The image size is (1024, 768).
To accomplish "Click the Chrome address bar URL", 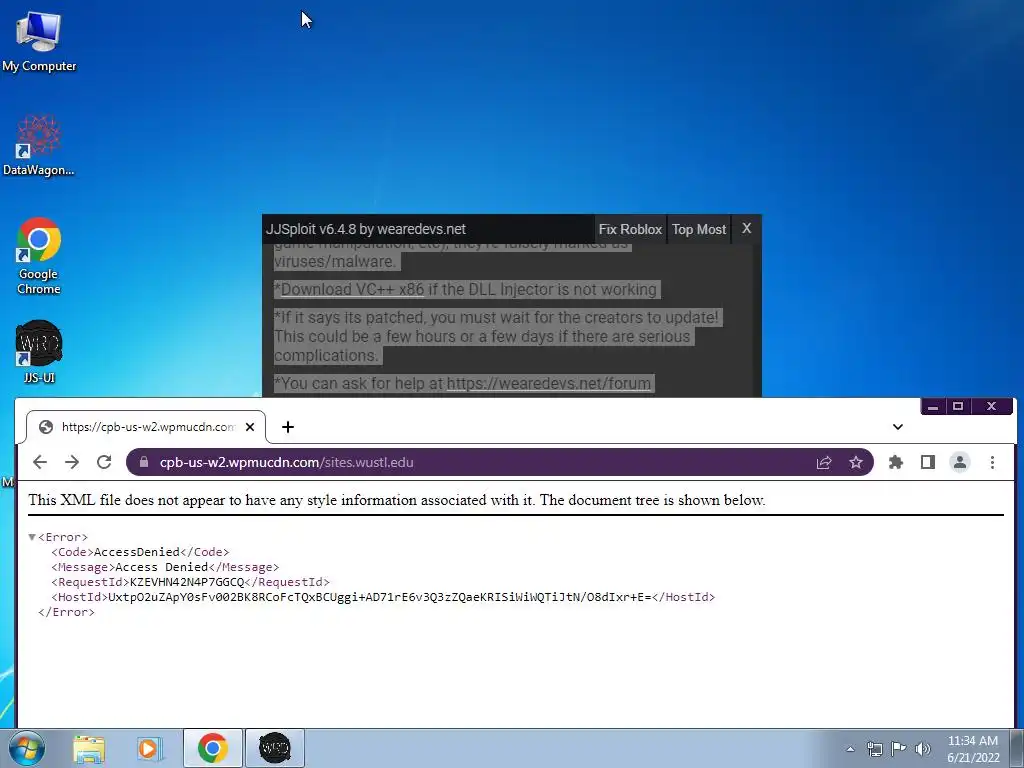I will (x=287, y=462).
